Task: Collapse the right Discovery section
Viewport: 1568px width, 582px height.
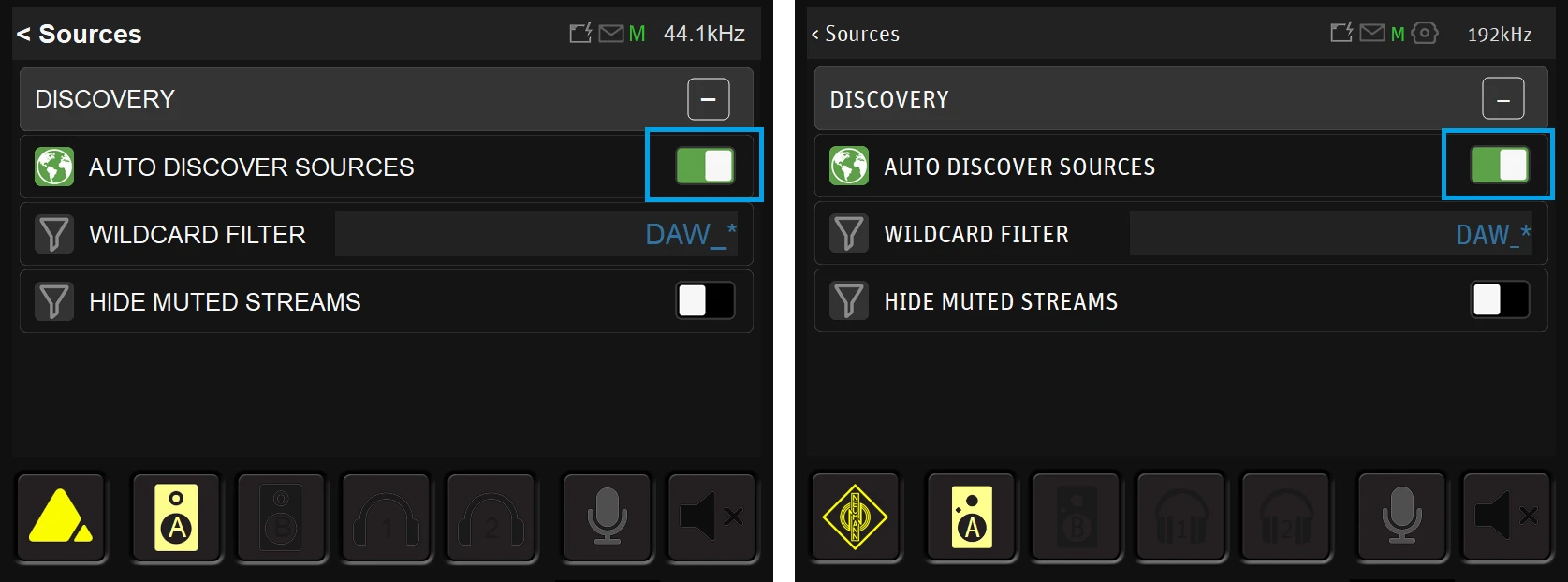Action: tap(1503, 98)
